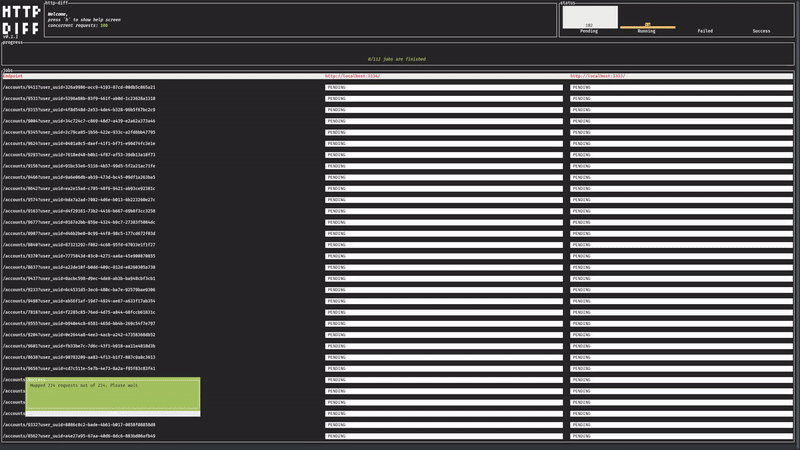800x450 pixels.
Task: Select the /accounts/8562 job row
Action: 397,436
